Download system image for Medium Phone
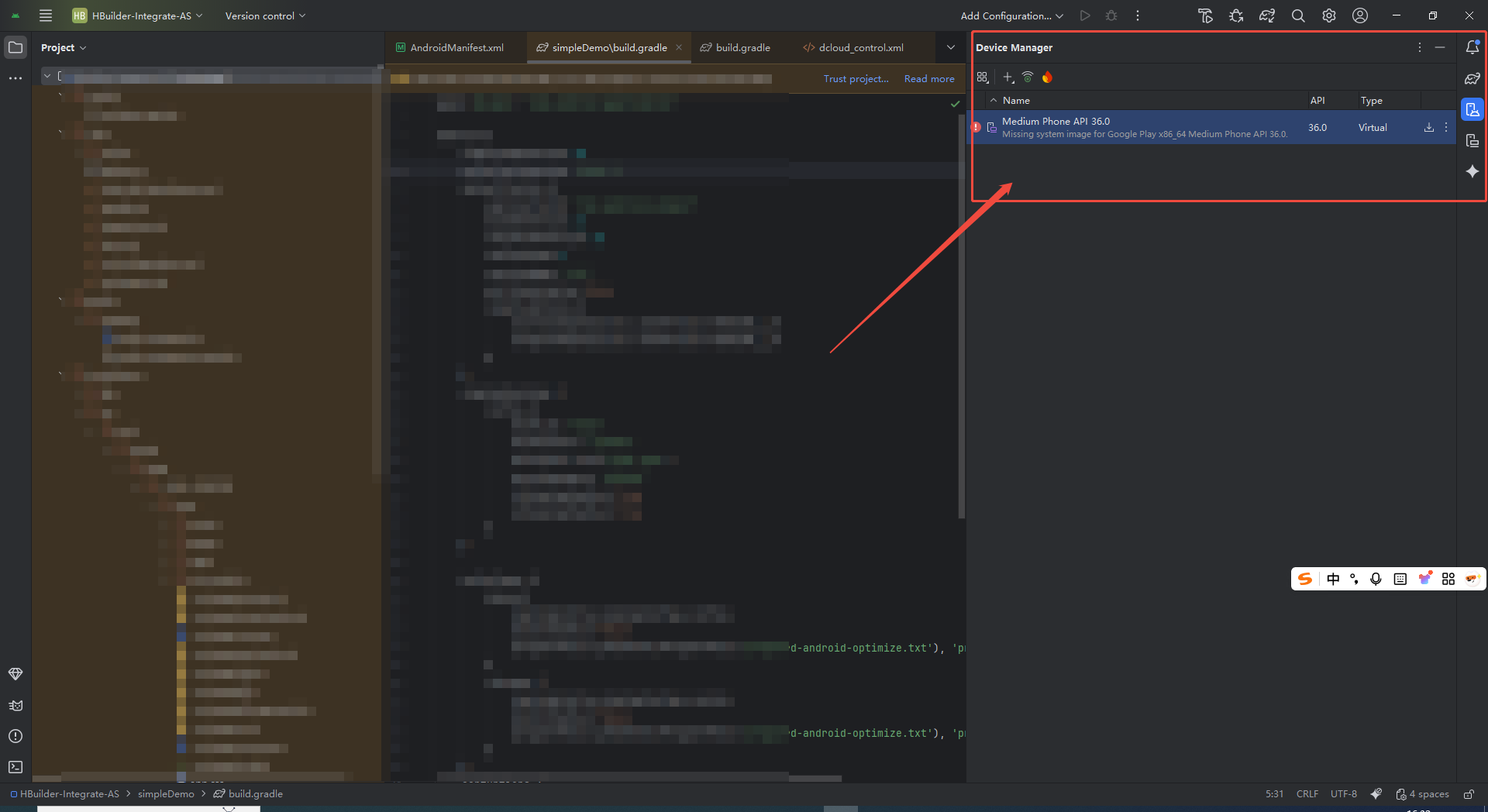Viewport: 1488px width, 812px height. click(x=1428, y=128)
